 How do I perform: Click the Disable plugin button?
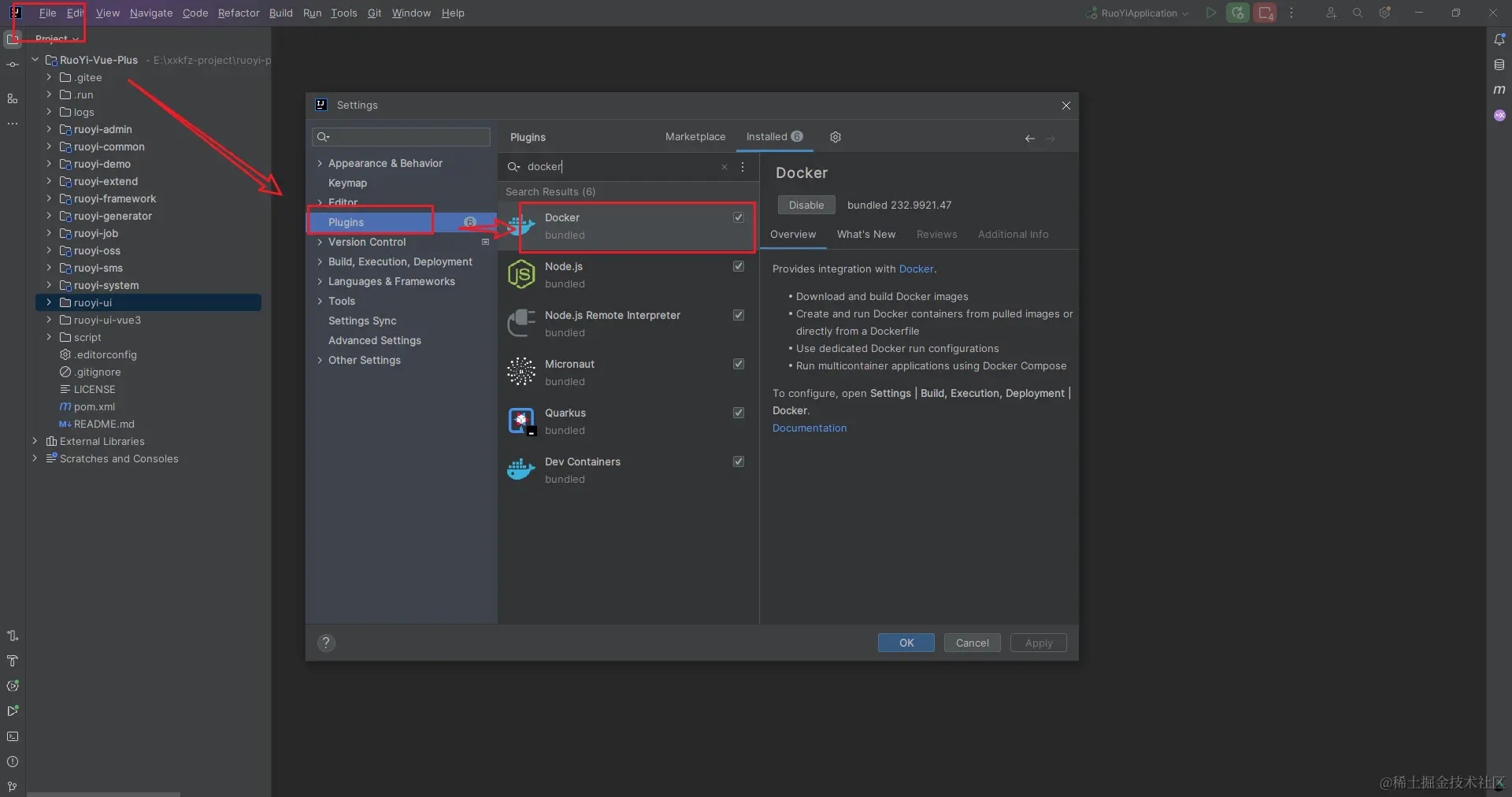coord(806,205)
